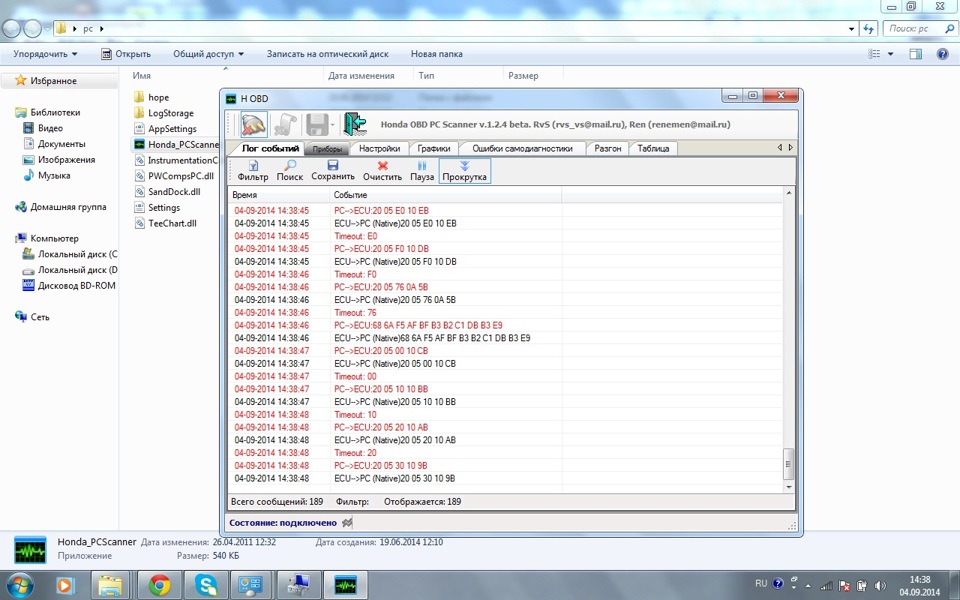The height and width of the screenshot is (600, 960).
Task: Click the Событие column header
Action: pyautogui.click(x=445, y=195)
